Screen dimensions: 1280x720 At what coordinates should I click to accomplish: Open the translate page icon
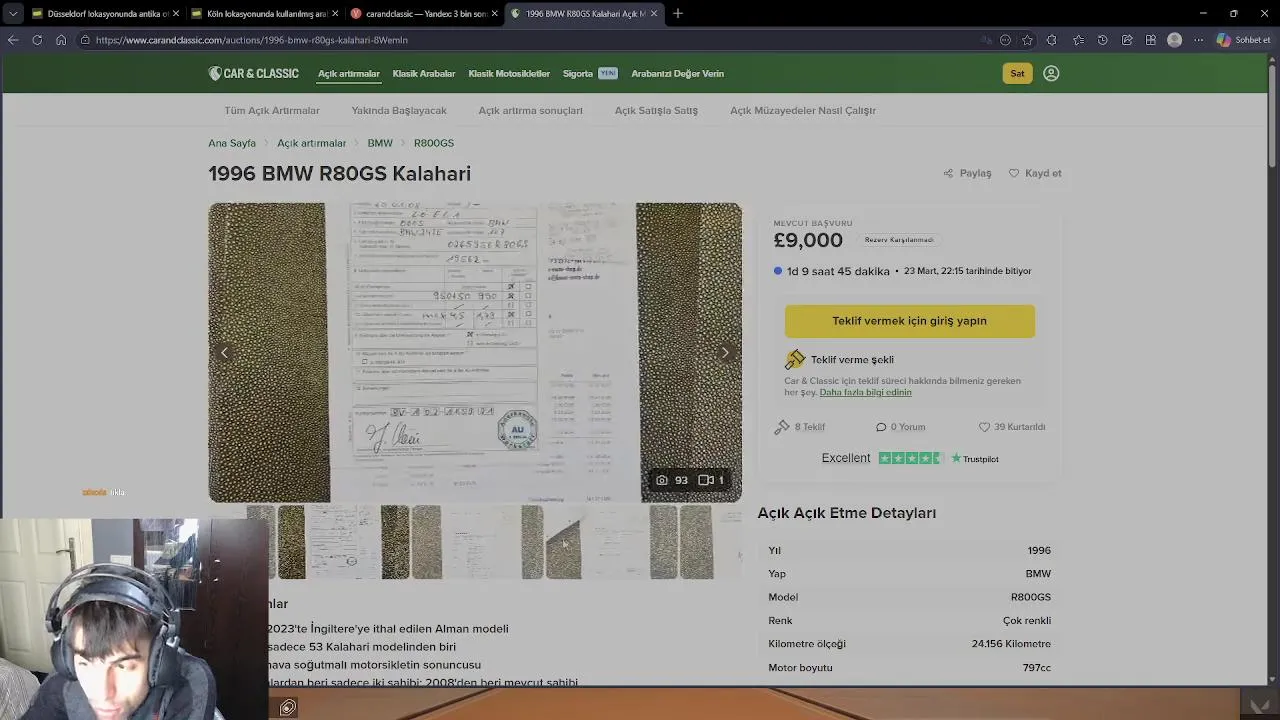pos(987,40)
